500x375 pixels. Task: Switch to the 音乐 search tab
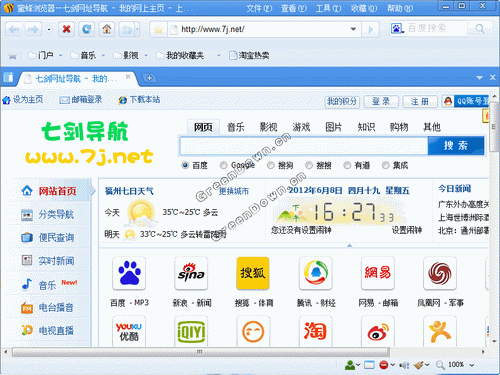coord(235,127)
